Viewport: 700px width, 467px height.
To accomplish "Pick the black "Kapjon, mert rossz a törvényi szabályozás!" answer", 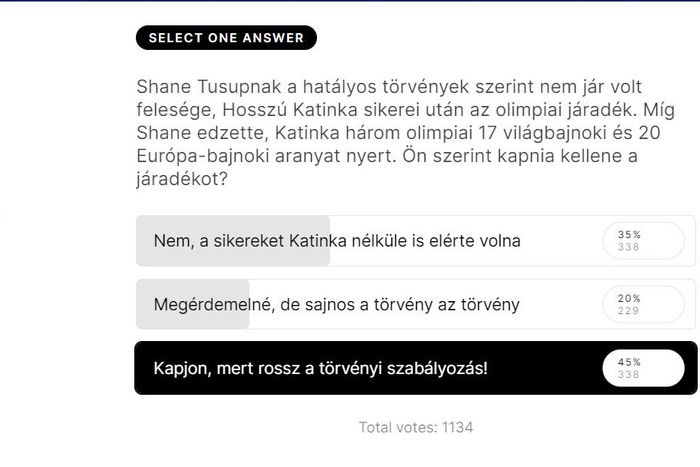I will 320,368.
